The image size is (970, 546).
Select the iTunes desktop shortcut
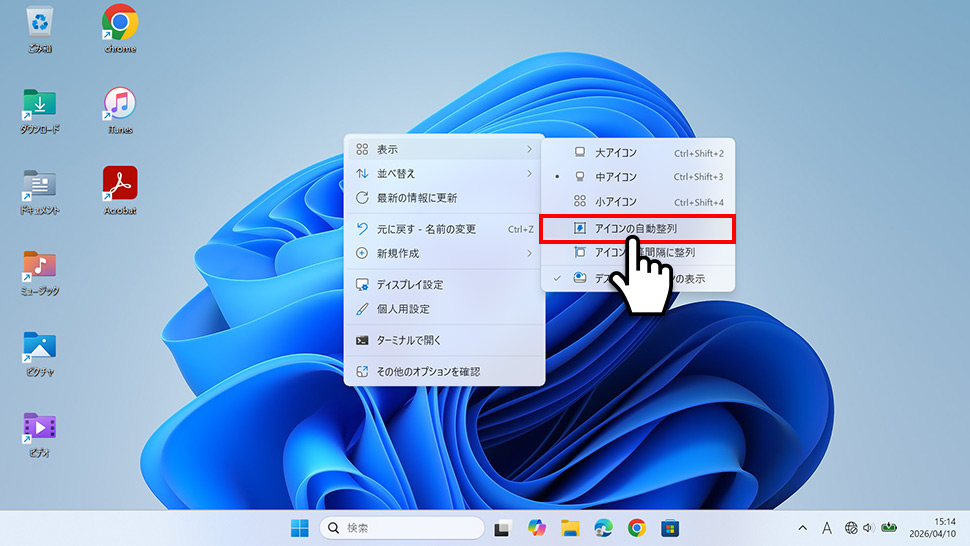(x=119, y=111)
